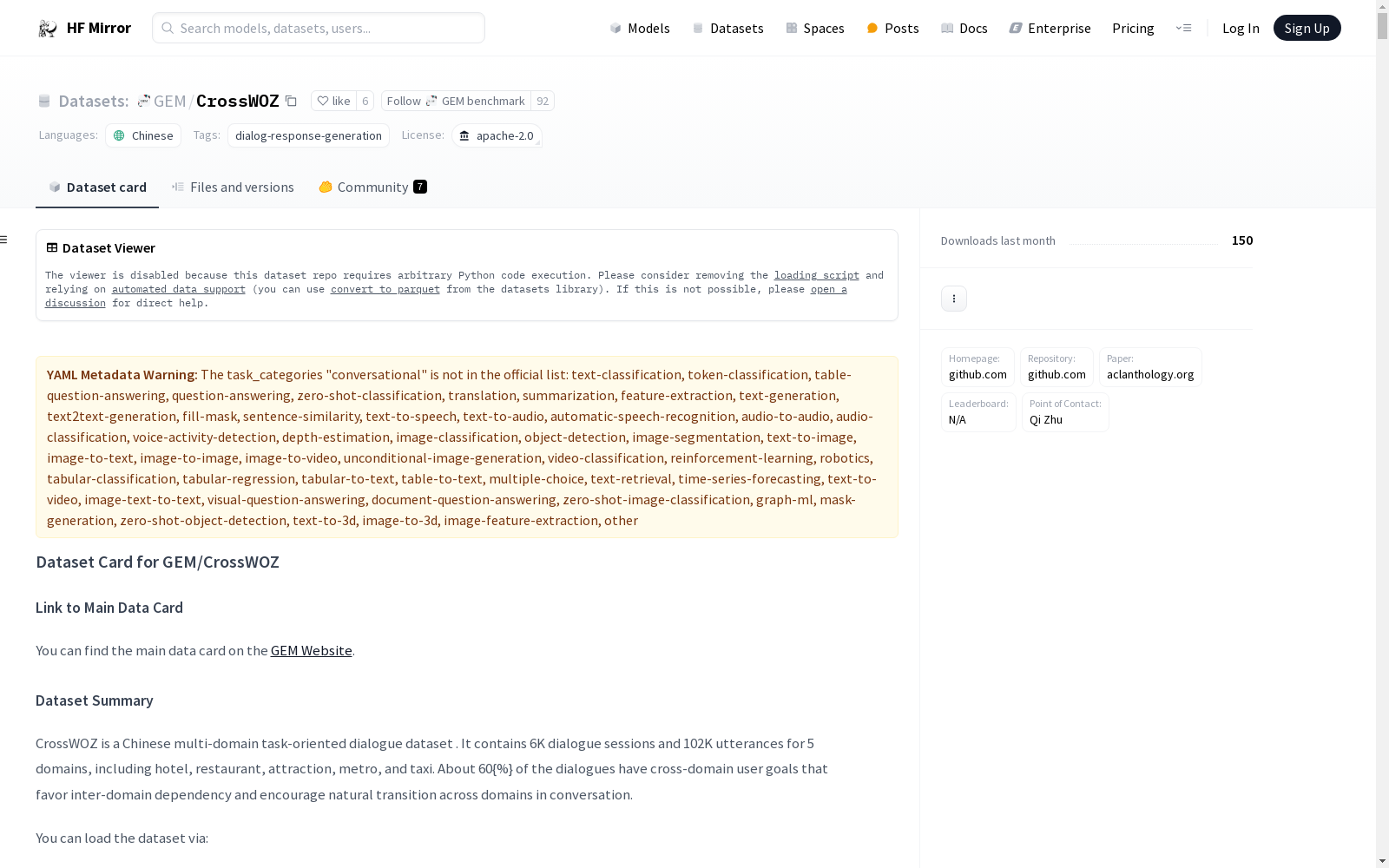Go to Datasets in the top navigation
This screenshot has height=868, width=1389.
pyautogui.click(x=727, y=29)
